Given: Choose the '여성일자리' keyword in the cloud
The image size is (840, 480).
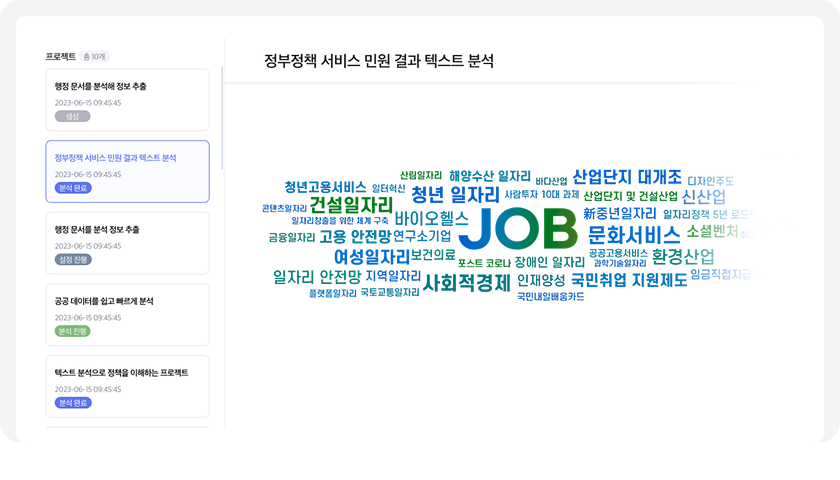Looking at the screenshot, I should [x=371, y=257].
